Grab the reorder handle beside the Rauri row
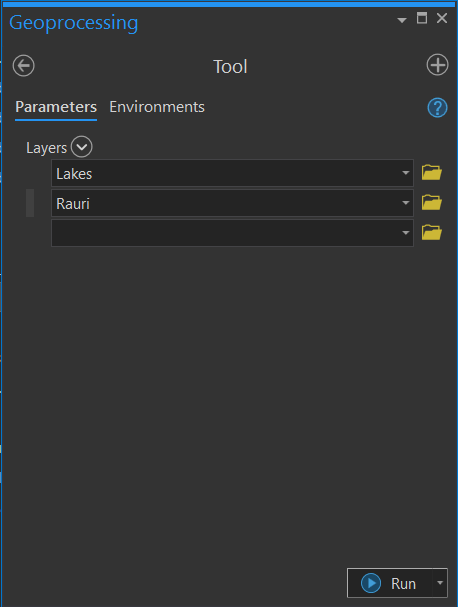This screenshot has height=607, width=458. coord(30,203)
